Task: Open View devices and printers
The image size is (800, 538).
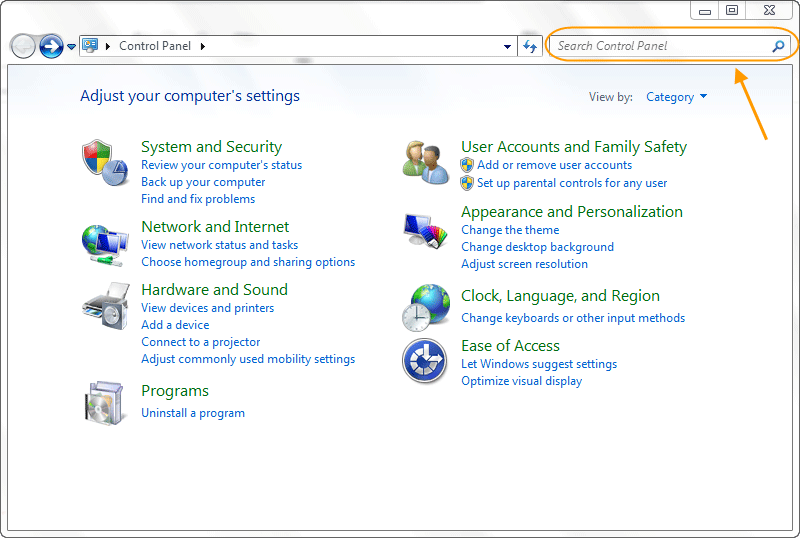Action: (x=208, y=308)
